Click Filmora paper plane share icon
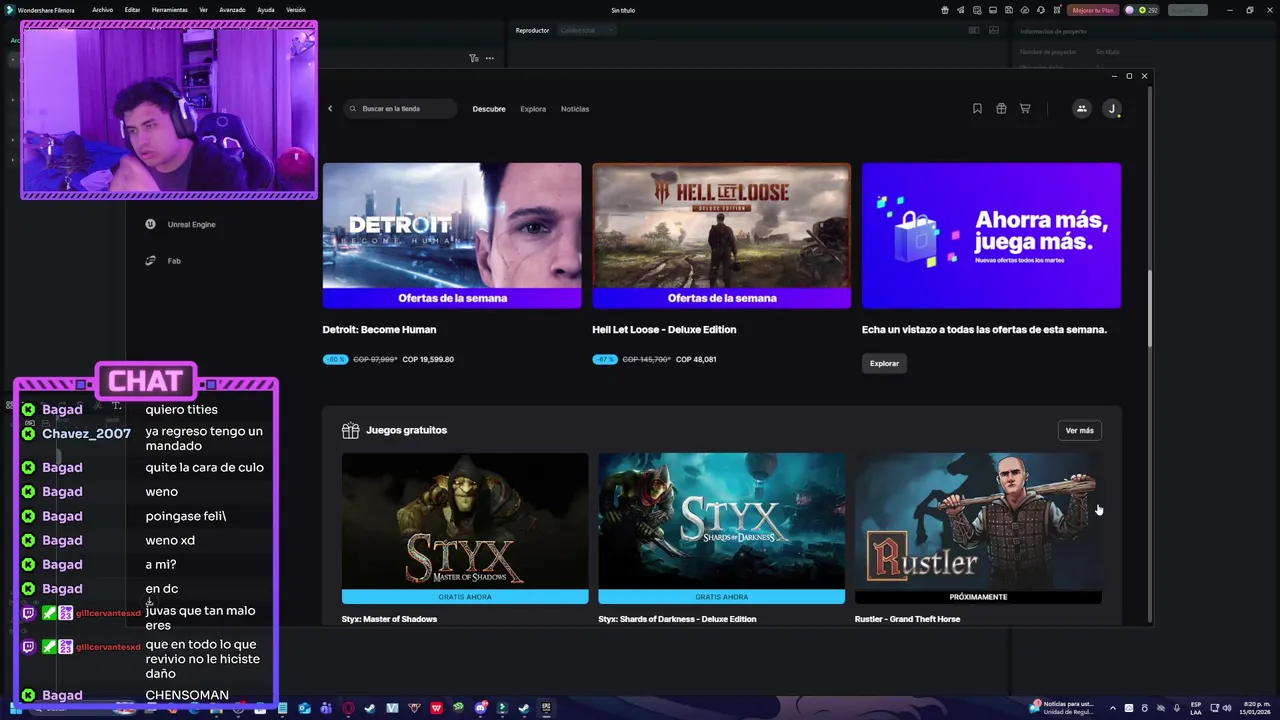 [961, 10]
